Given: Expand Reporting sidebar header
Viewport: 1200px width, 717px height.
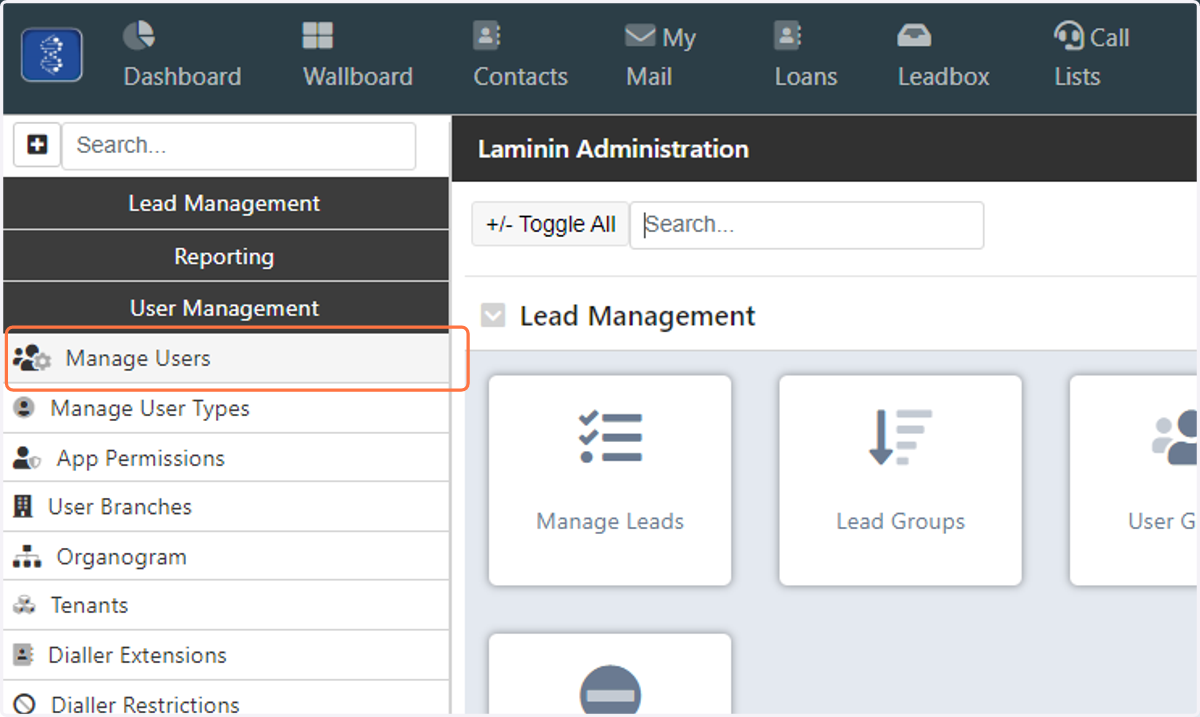Looking at the screenshot, I should click(226, 256).
